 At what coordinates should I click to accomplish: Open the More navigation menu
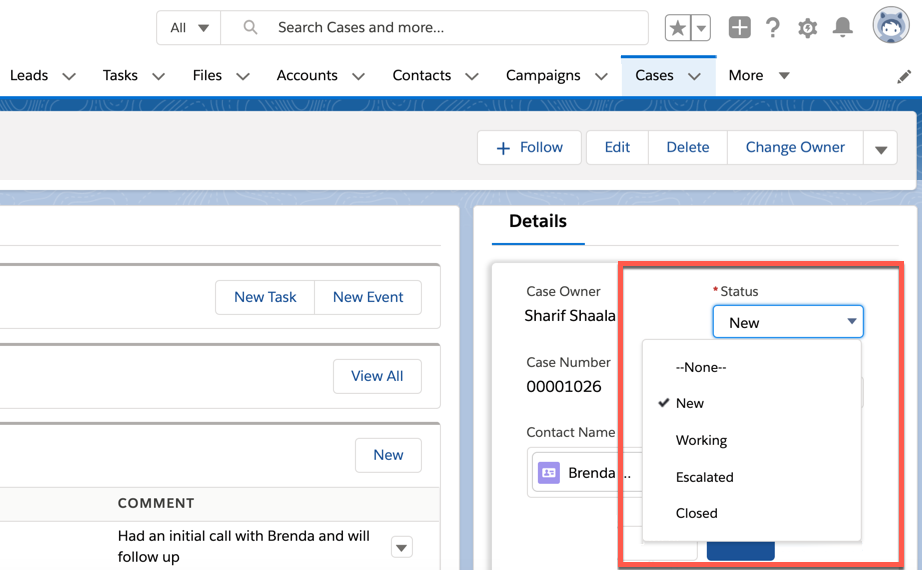pyautogui.click(x=759, y=76)
